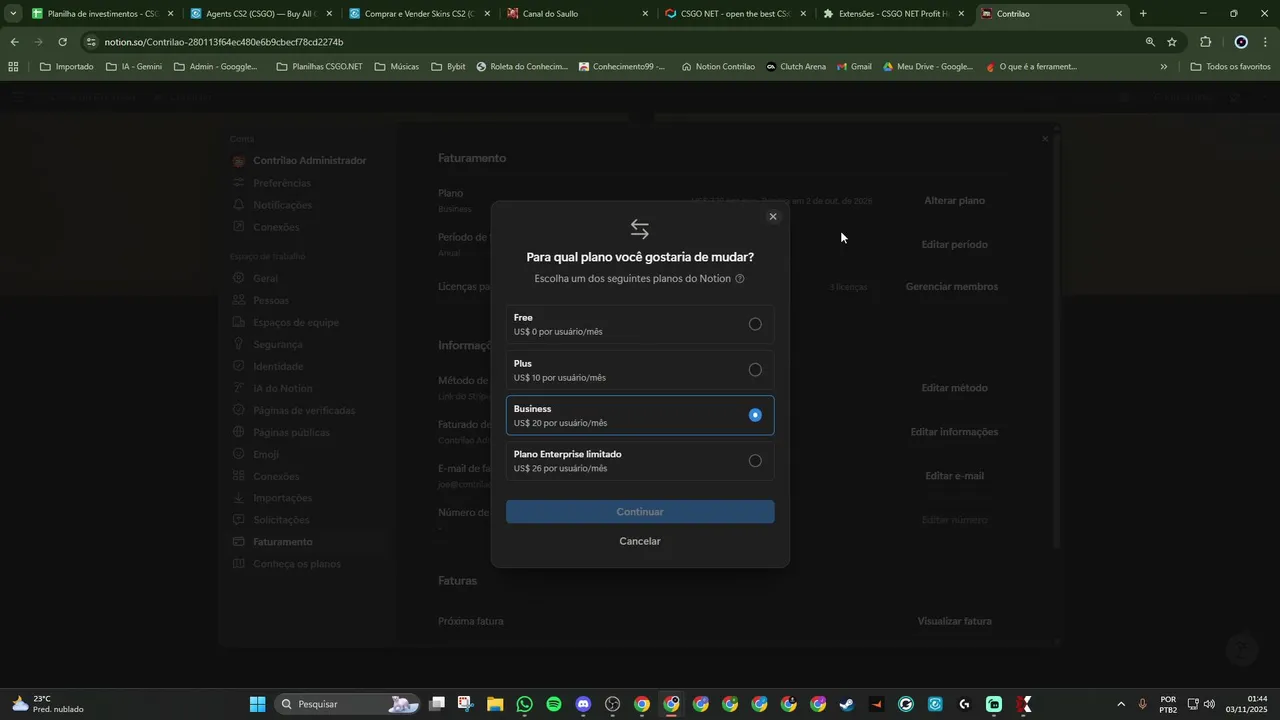
Task: Close the Canal do Saullo tab
Action: pos(645,14)
